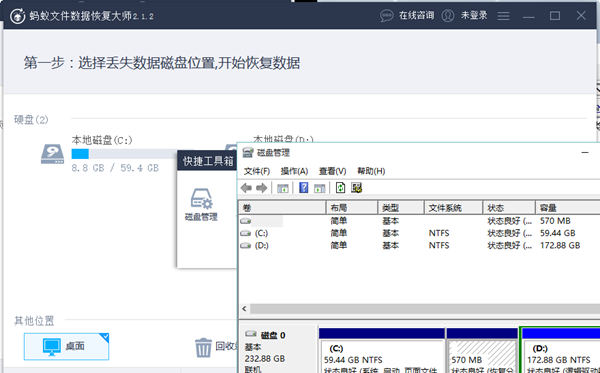Viewport: 600px width, 373px height.
Task: Sort by 文件系统 column header
Action: click(453, 208)
